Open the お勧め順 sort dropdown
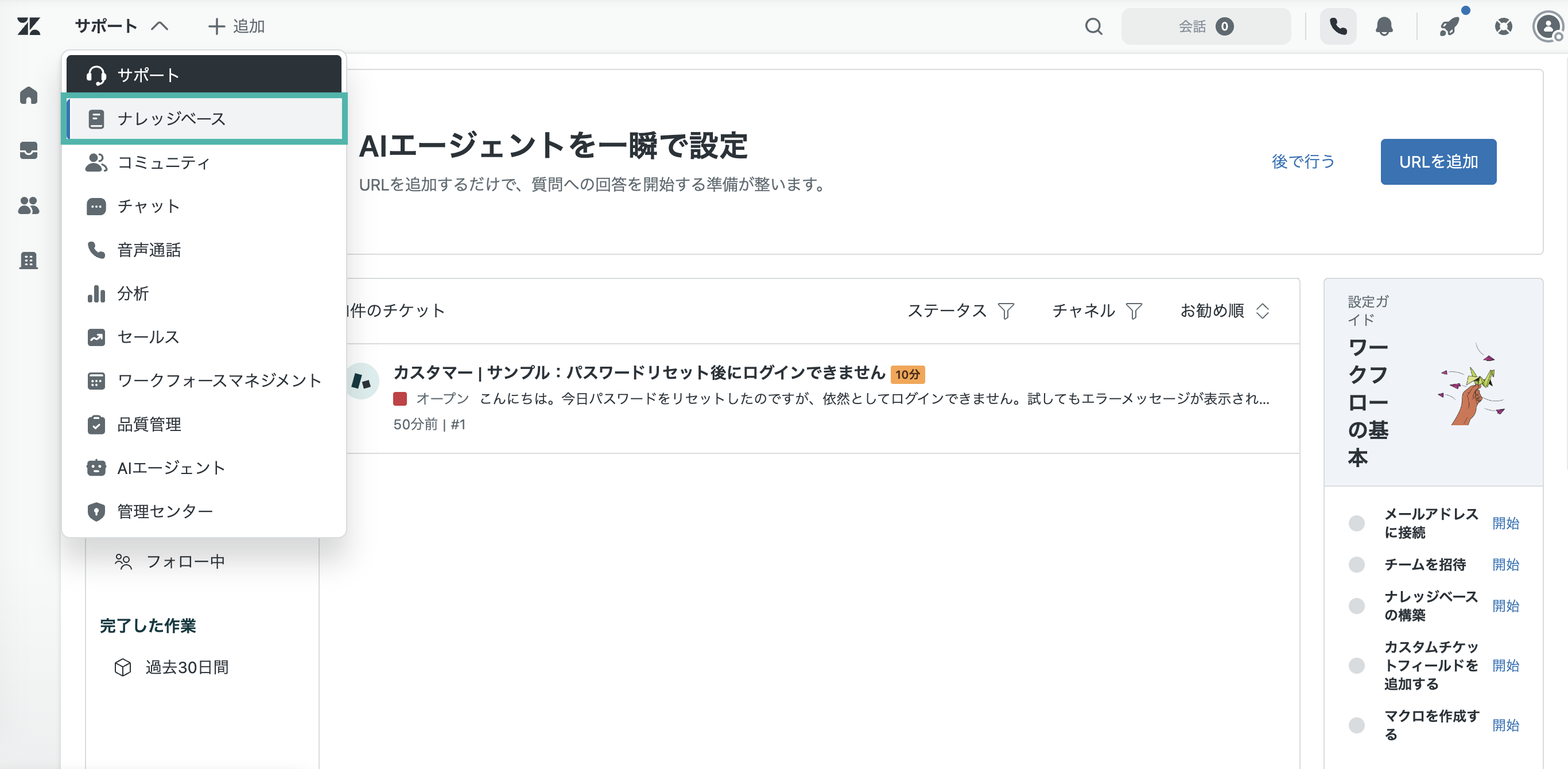The height and width of the screenshot is (769, 1568). pyautogui.click(x=1225, y=310)
